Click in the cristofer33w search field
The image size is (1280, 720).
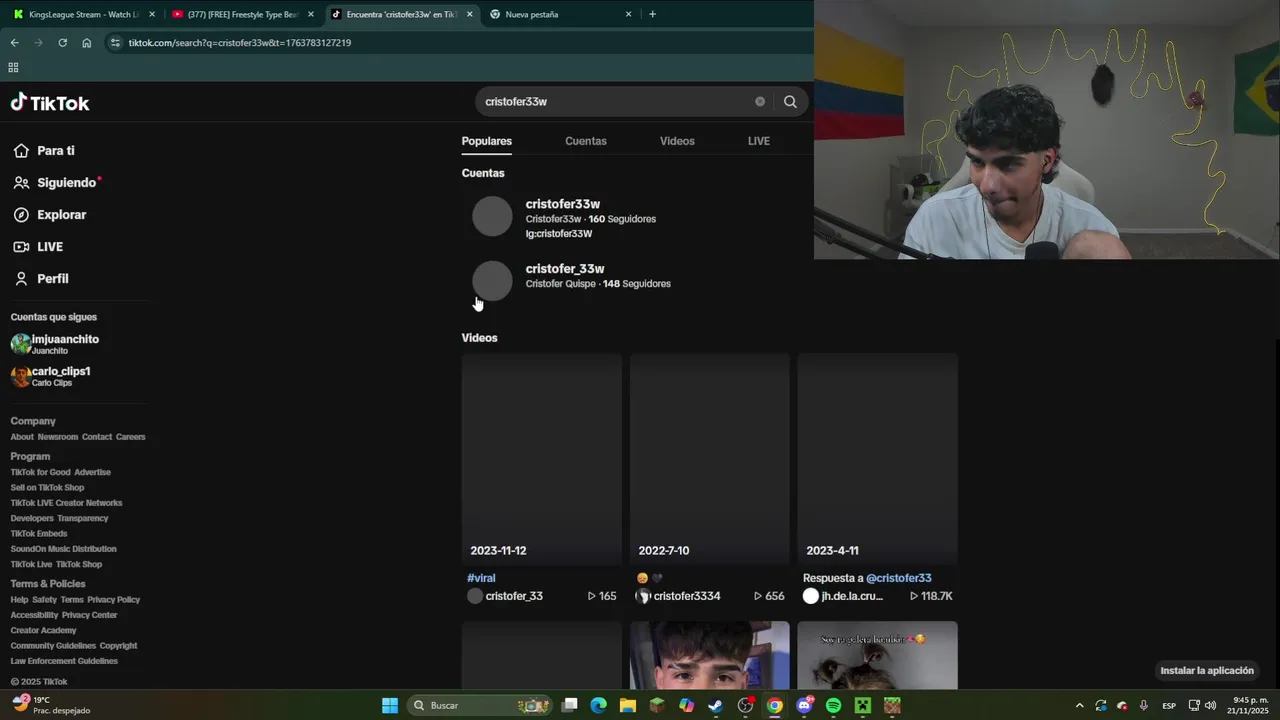[615, 102]
